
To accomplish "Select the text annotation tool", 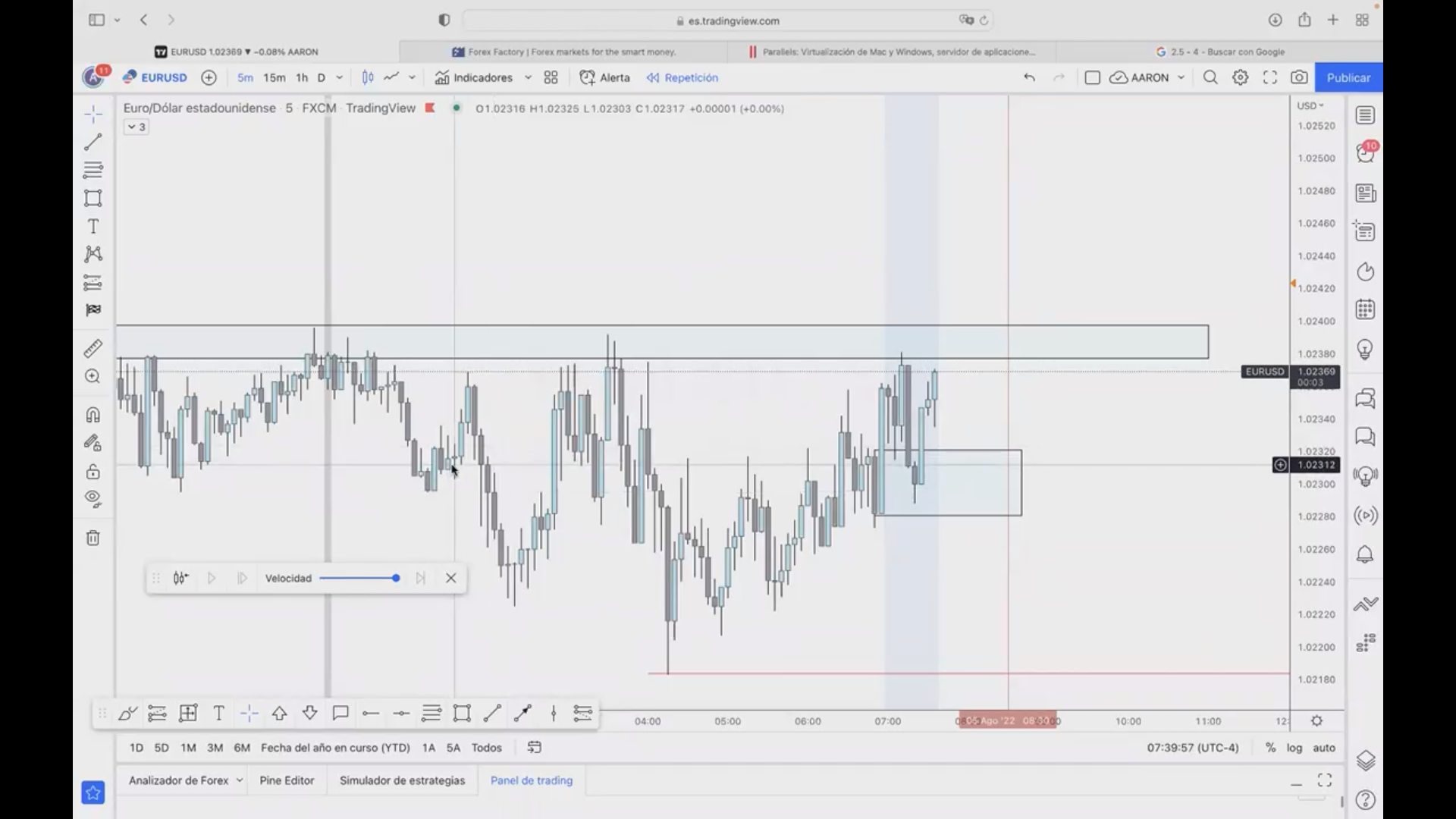I will 93,226.
